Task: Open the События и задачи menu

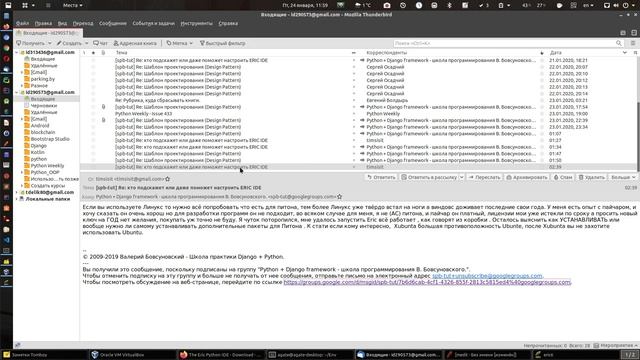Action: point(153,23)
